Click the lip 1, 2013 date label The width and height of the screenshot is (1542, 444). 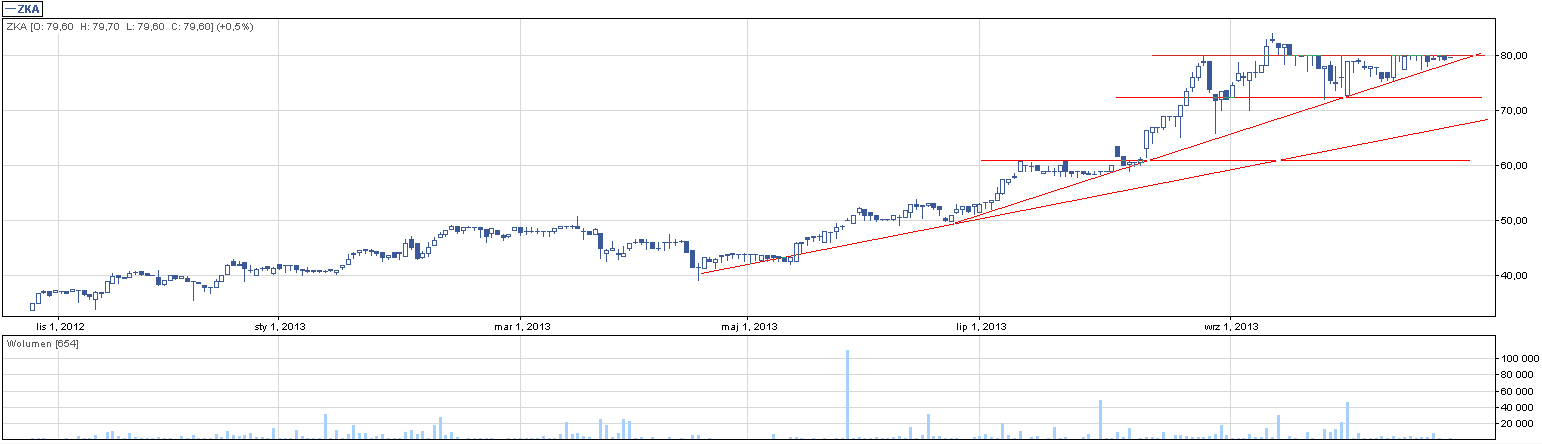[981, 326]
